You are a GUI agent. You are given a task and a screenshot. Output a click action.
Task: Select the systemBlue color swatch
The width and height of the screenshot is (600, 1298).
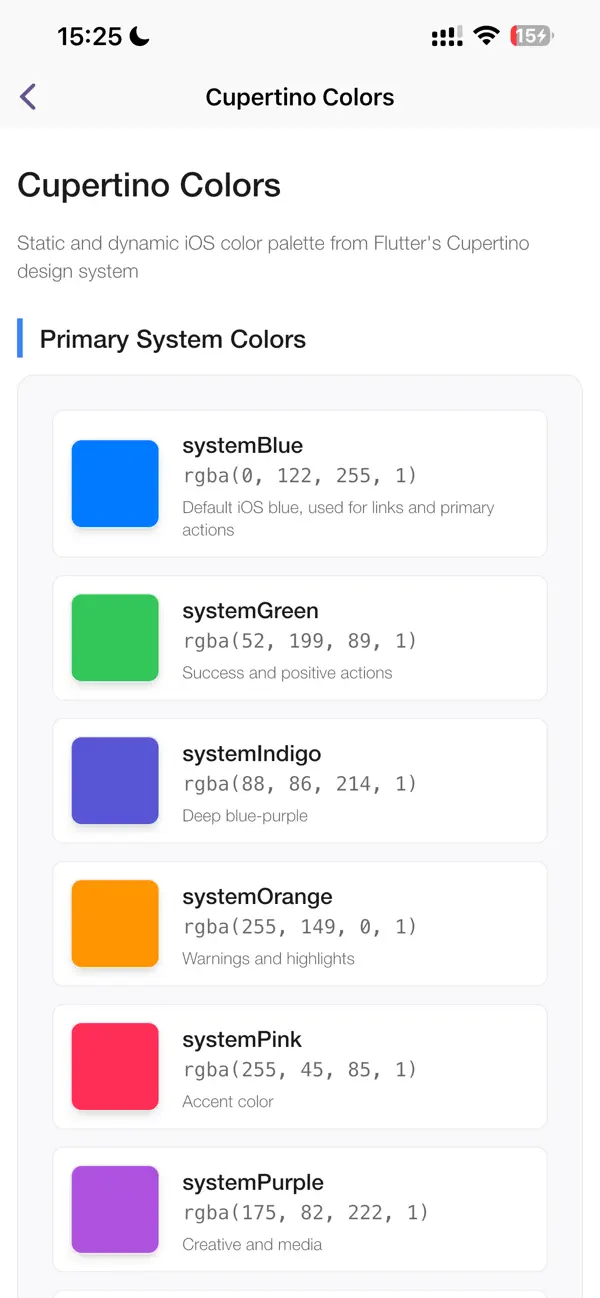pyautogui.click(x=115, y=483)
